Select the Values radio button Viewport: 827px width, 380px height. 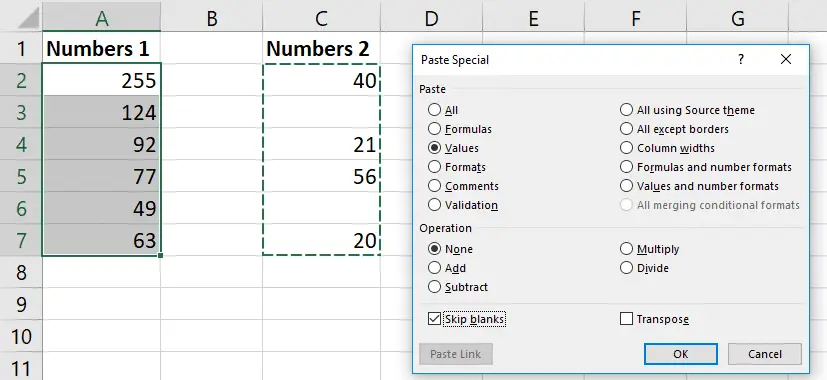435,148
